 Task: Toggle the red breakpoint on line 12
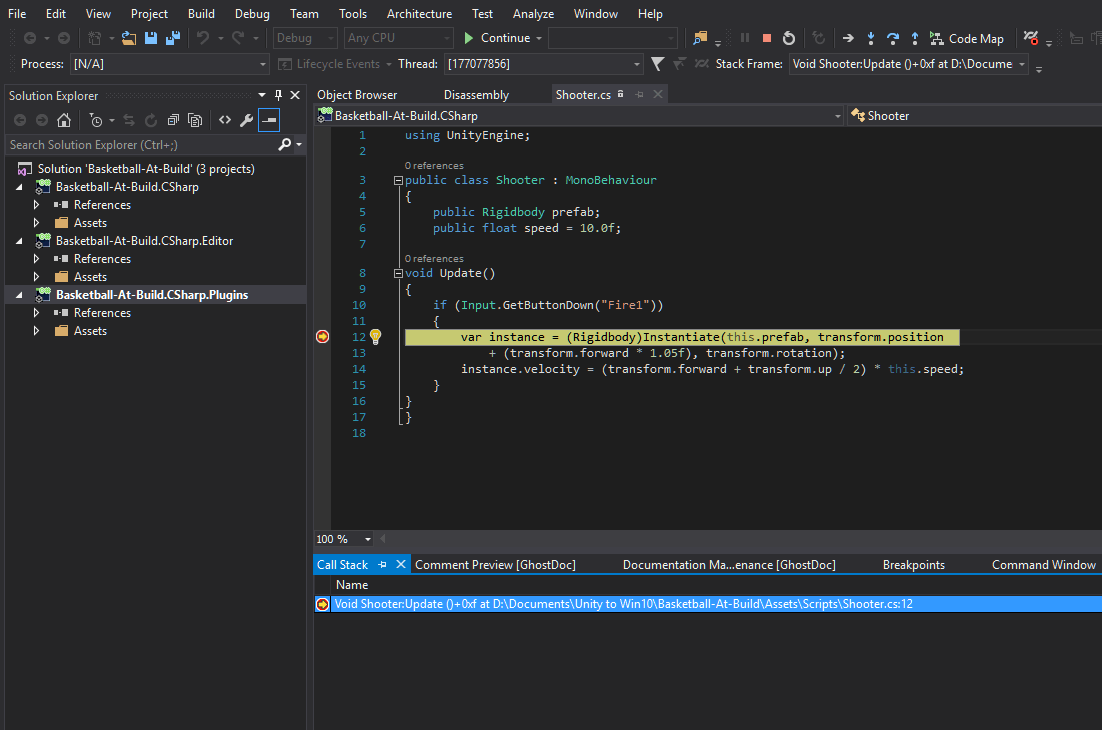pyautogui.click(x=322, y=337)
